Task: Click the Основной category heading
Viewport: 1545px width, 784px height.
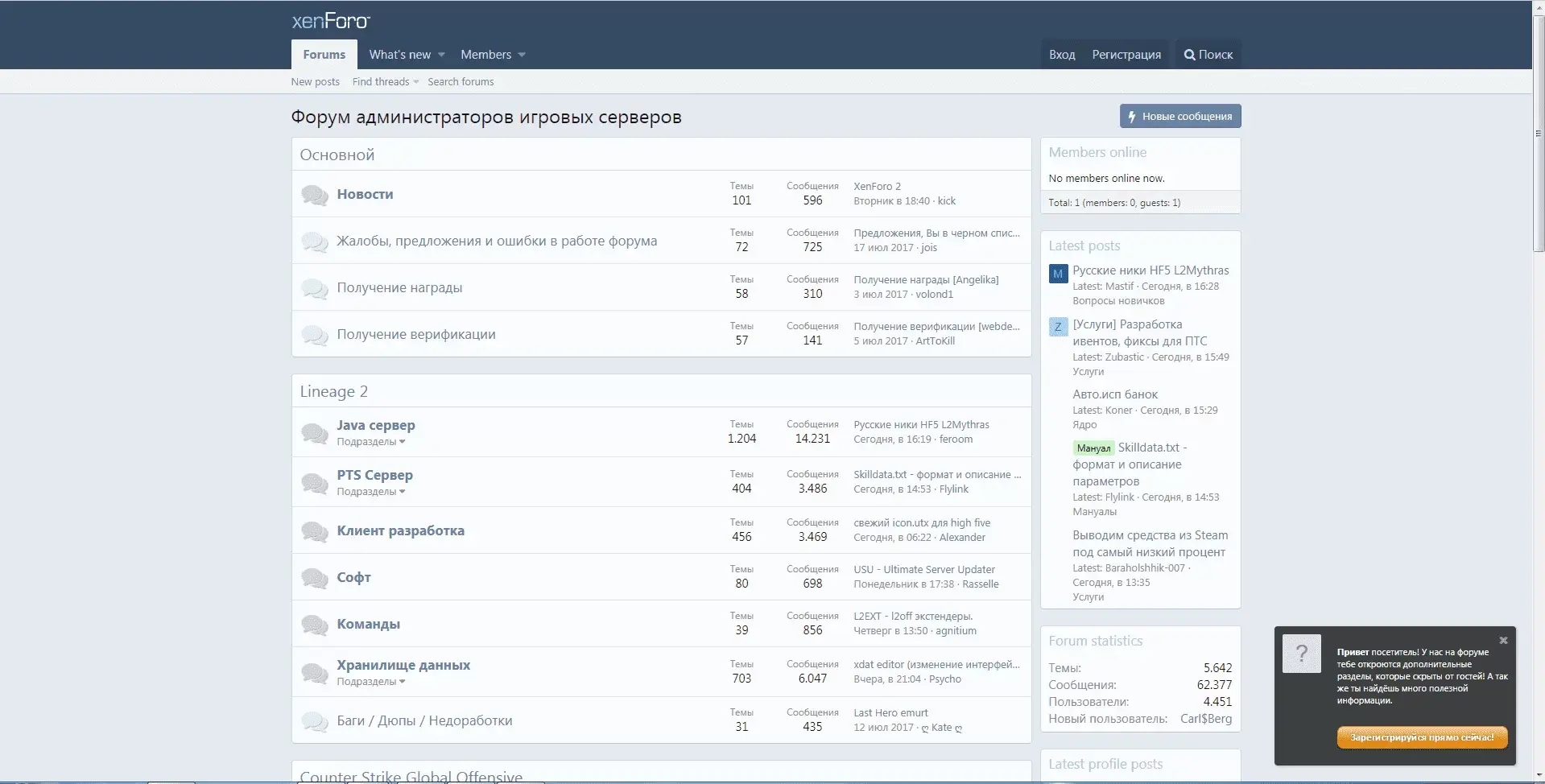Action: pyautogui.click(x=337, y=155)
